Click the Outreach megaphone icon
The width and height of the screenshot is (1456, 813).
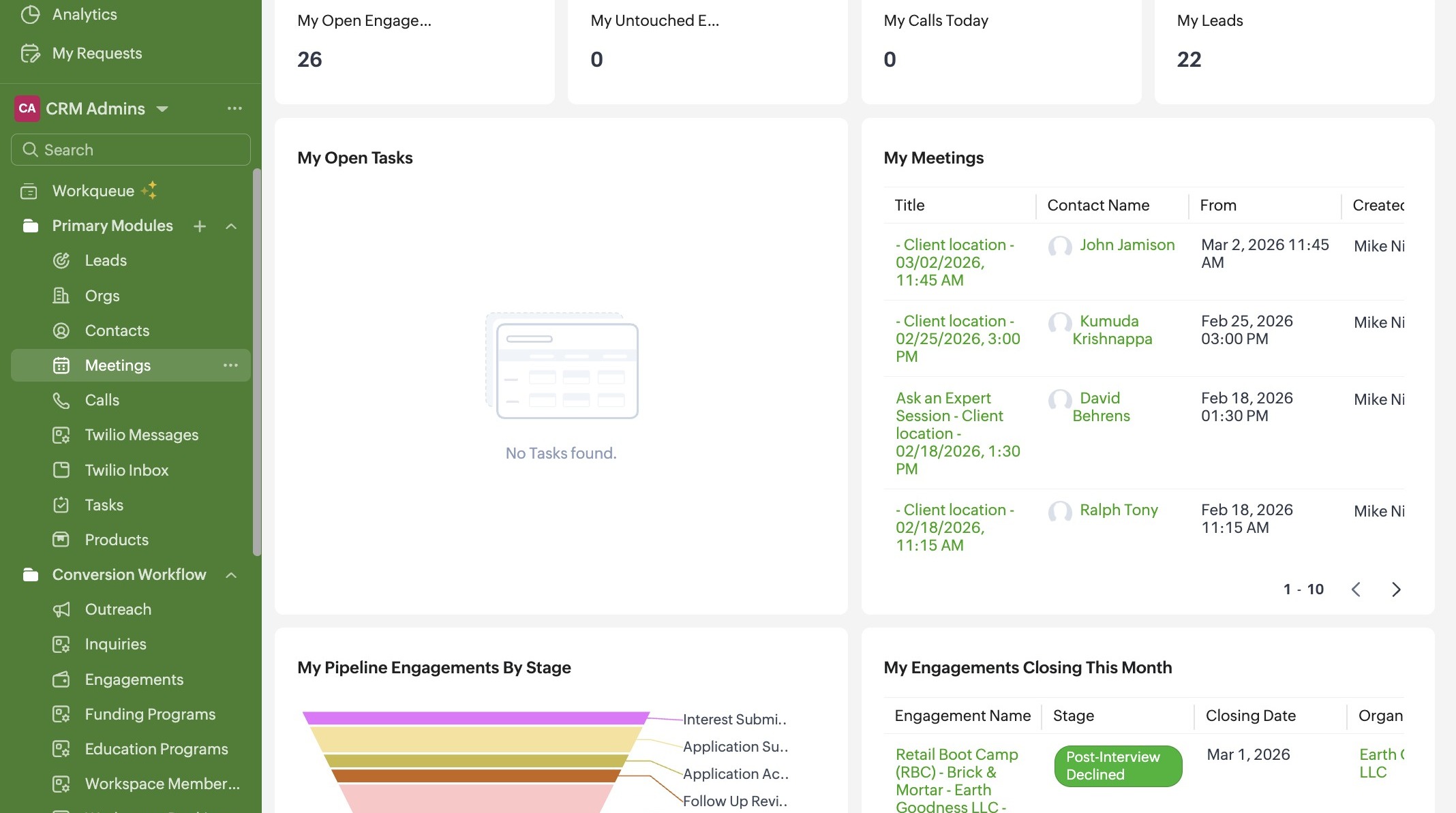[61, 609]
